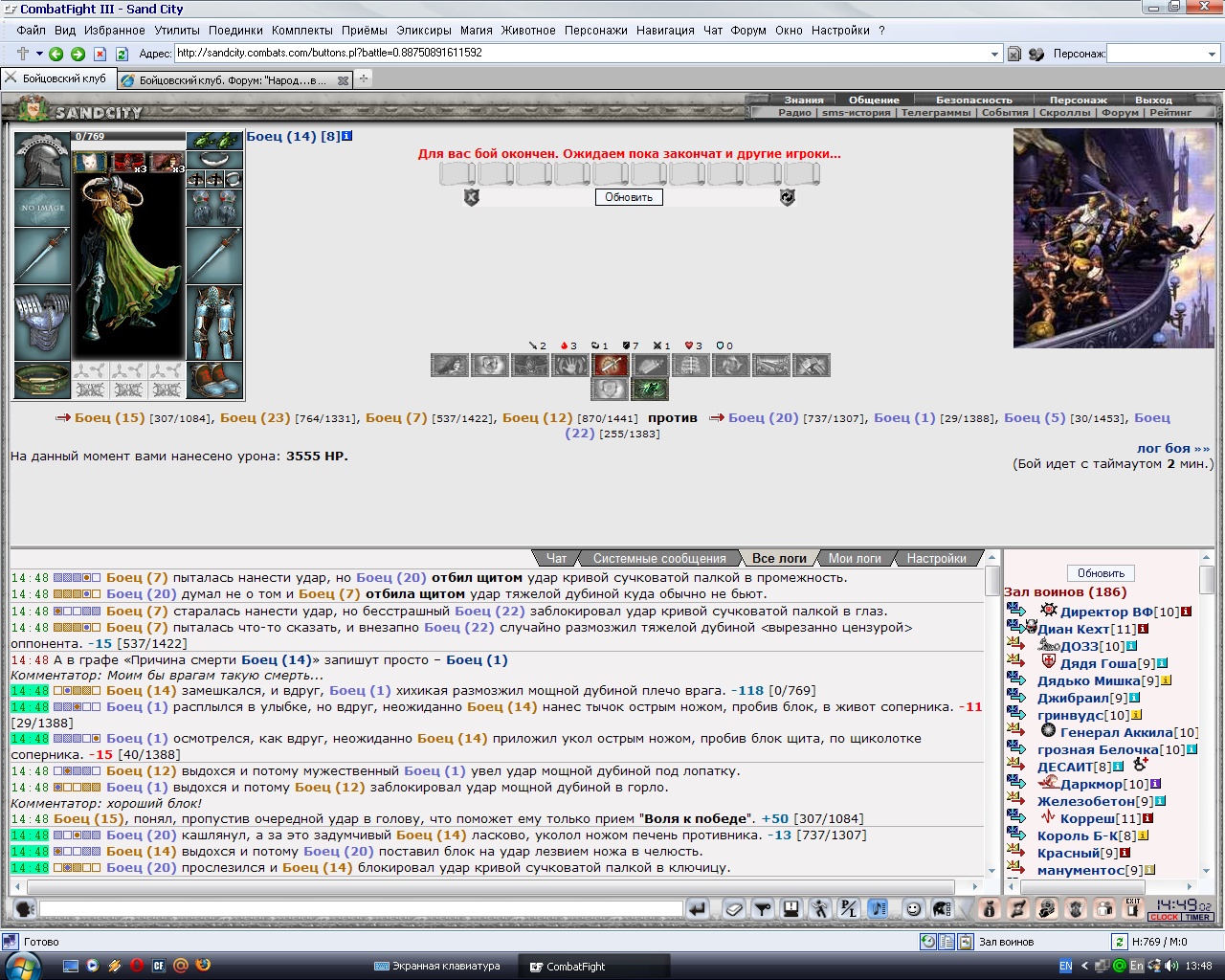Viewport: 1225px width, 980px height.
Task: Switch to the Форум browser tab
Action: pos(233,80)
